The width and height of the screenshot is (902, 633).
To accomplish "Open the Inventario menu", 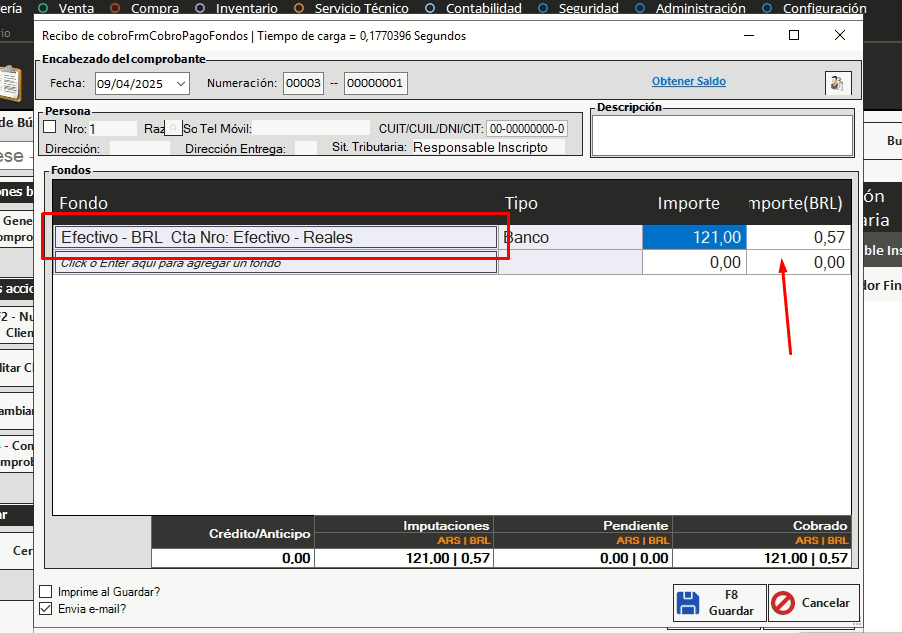I will pyautogui.click(x=238, y=8).
